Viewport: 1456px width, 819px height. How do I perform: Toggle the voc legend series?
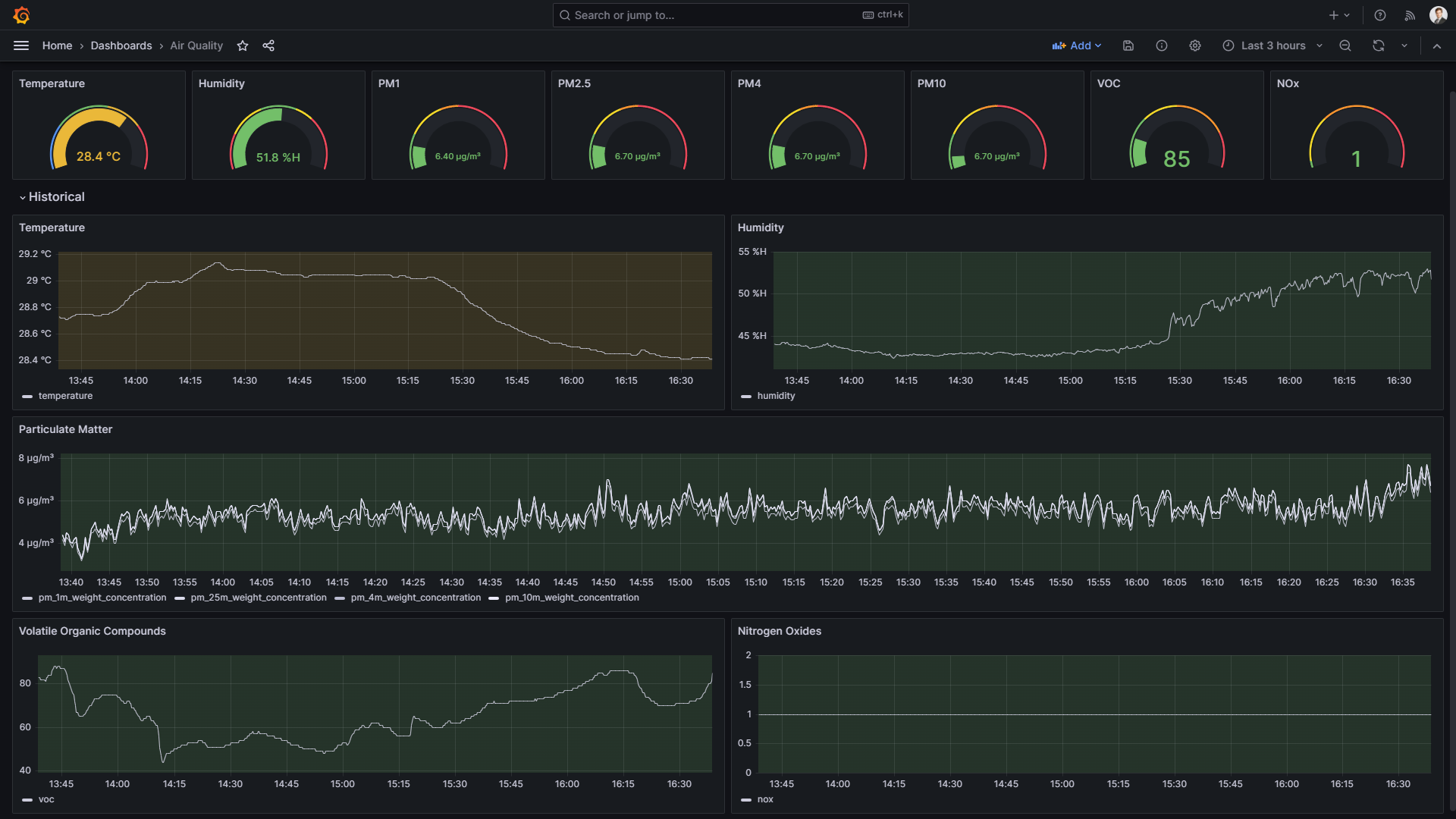pos(46,799)
